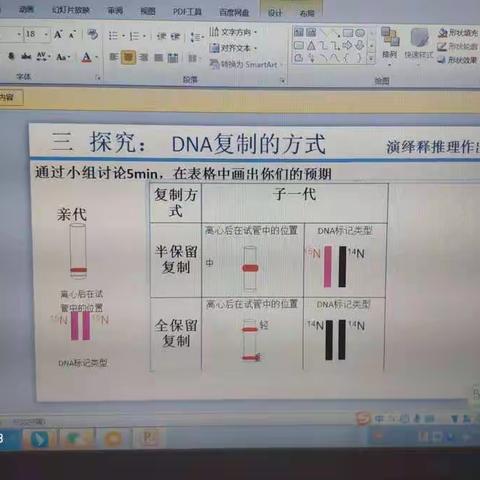
Task: Click the numbered list icon
Action: (134, 36)
